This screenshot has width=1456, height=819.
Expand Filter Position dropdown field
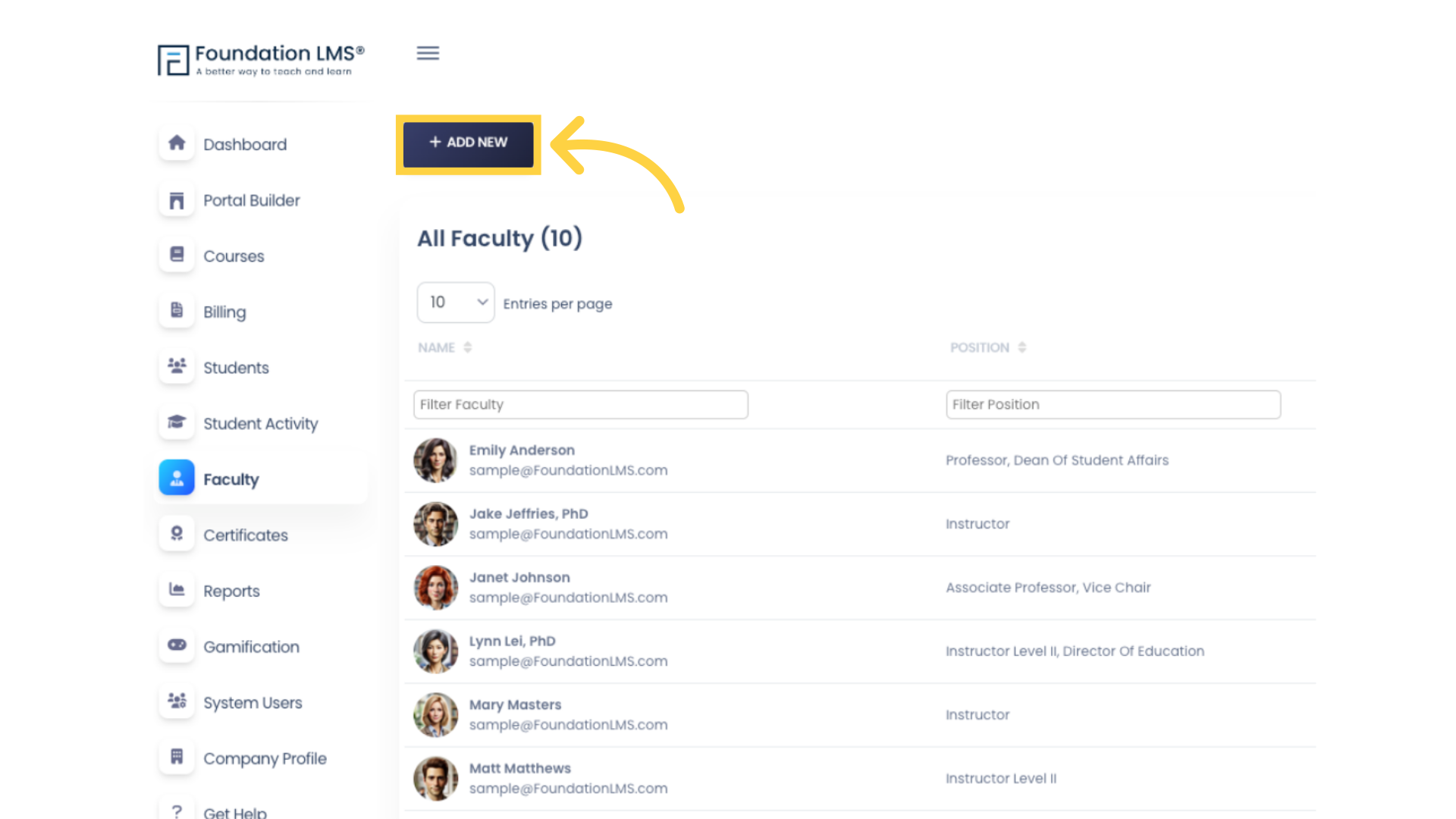click(1112, 404)
